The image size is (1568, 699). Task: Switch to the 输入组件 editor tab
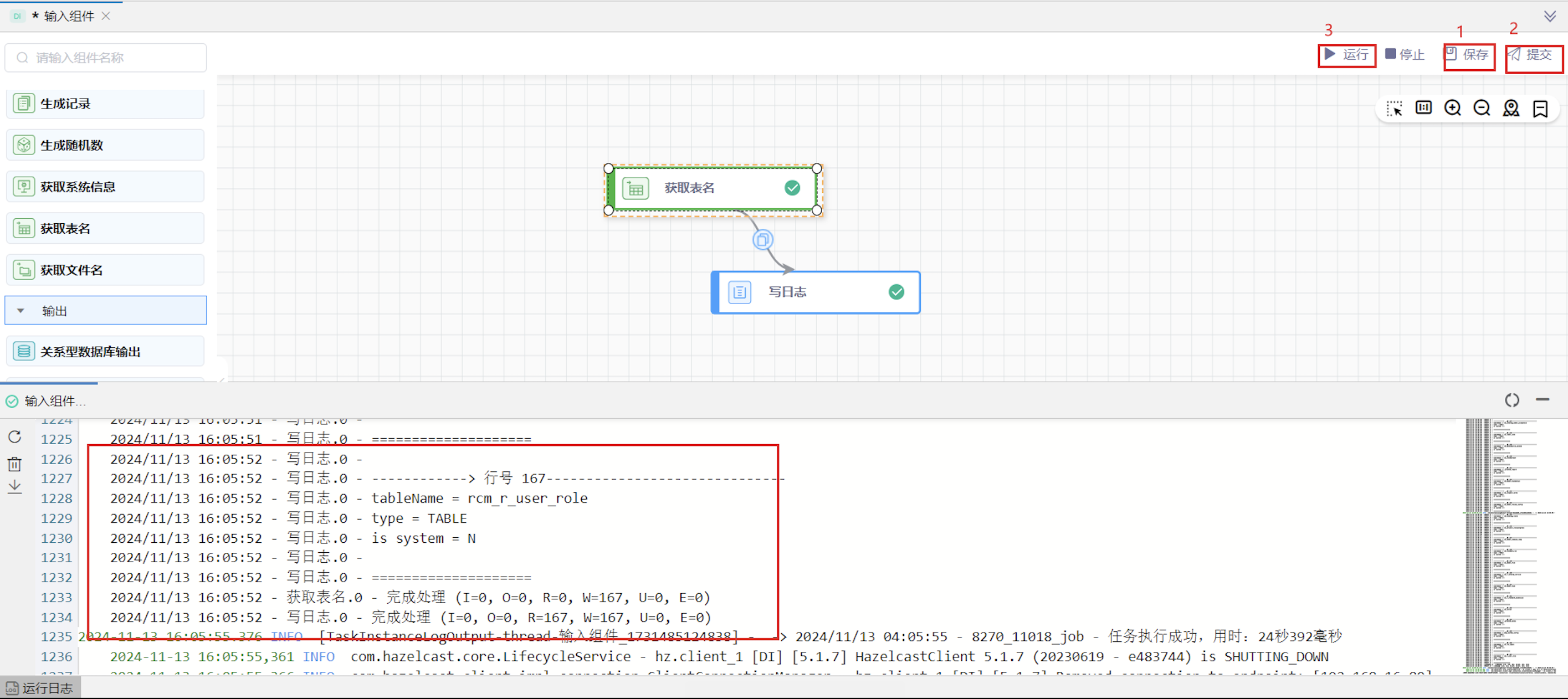tap(68, 17)
